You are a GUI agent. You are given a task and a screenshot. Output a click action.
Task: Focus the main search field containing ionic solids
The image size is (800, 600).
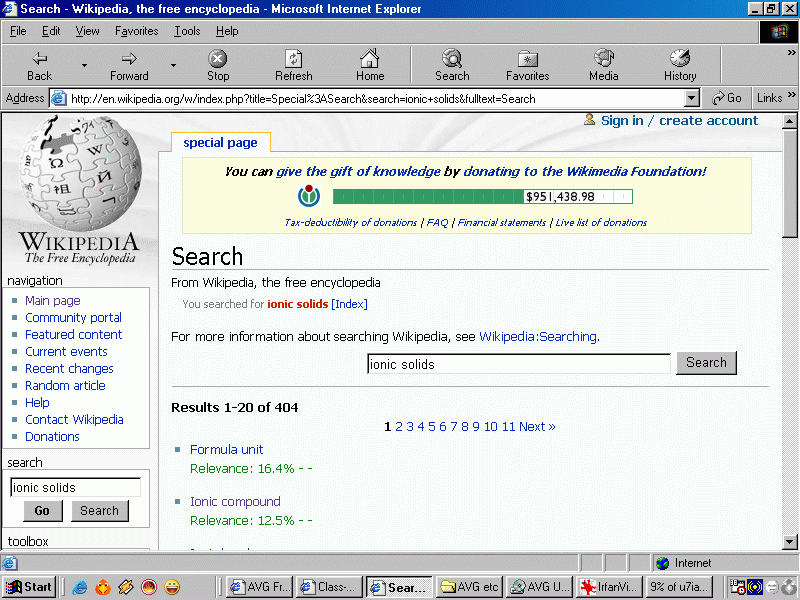pos(519,364)
